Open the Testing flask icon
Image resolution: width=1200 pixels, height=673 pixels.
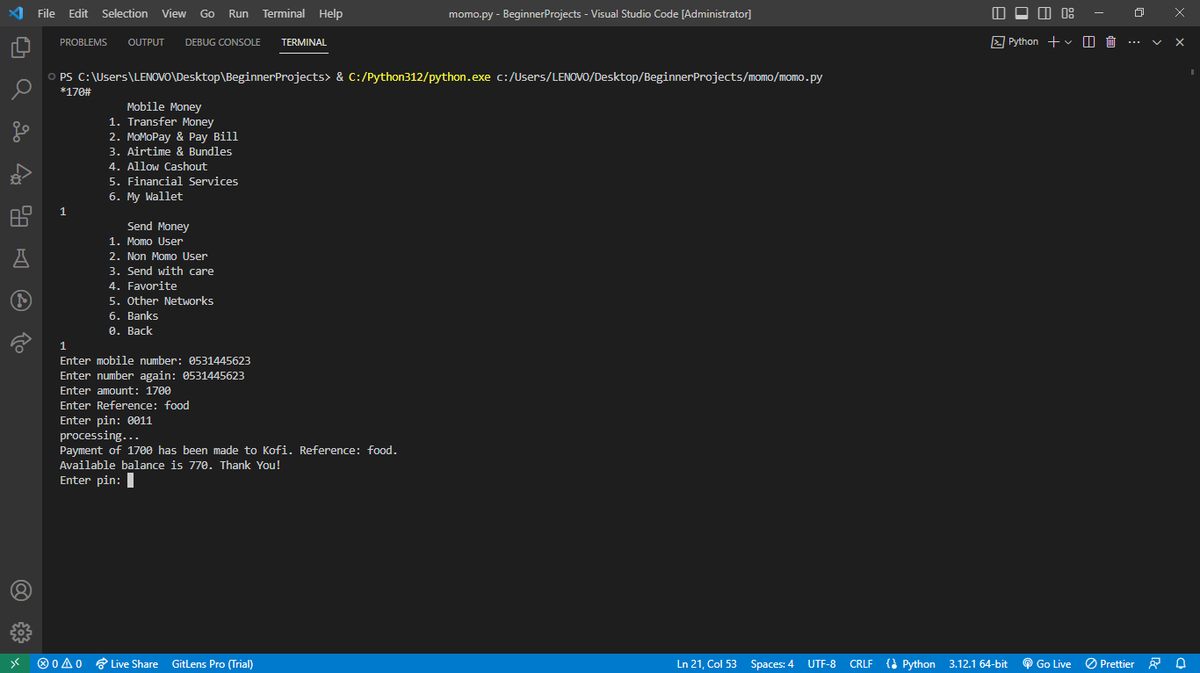(20, 258)
